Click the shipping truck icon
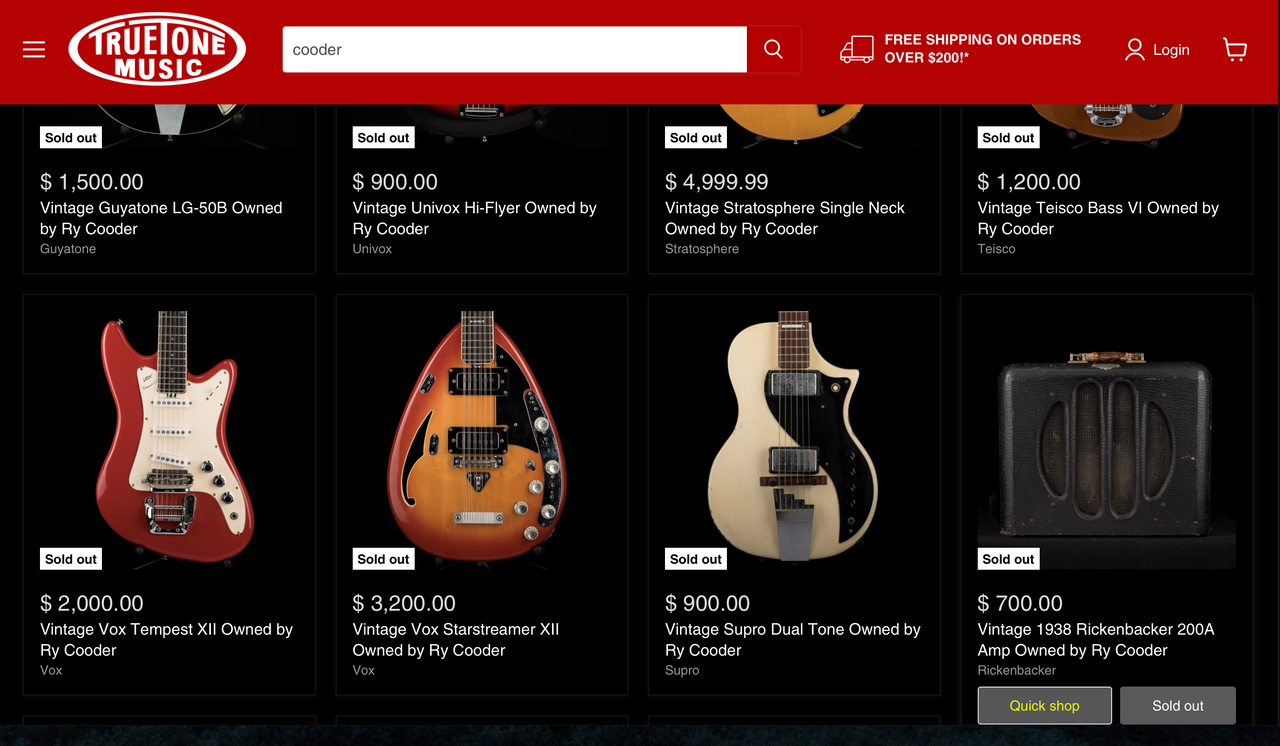Screen dimensions: 1280x746 point(857,49)
